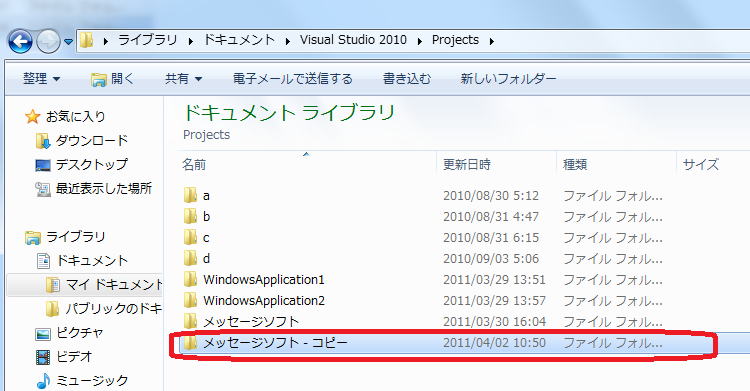Click the greyed Forward navigation arrow

(x=48, y=41)
